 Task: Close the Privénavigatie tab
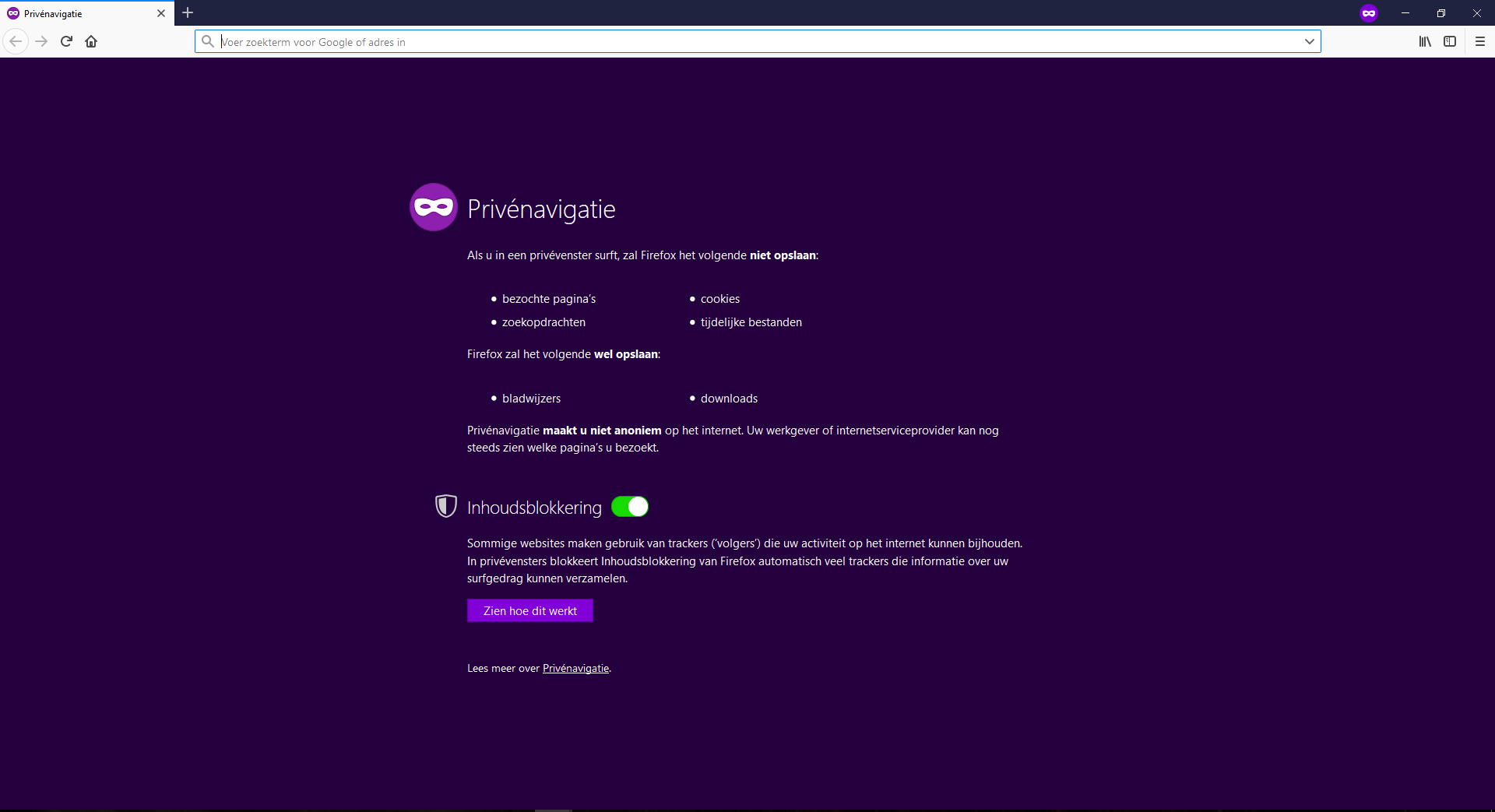click(x=161, y=13)
